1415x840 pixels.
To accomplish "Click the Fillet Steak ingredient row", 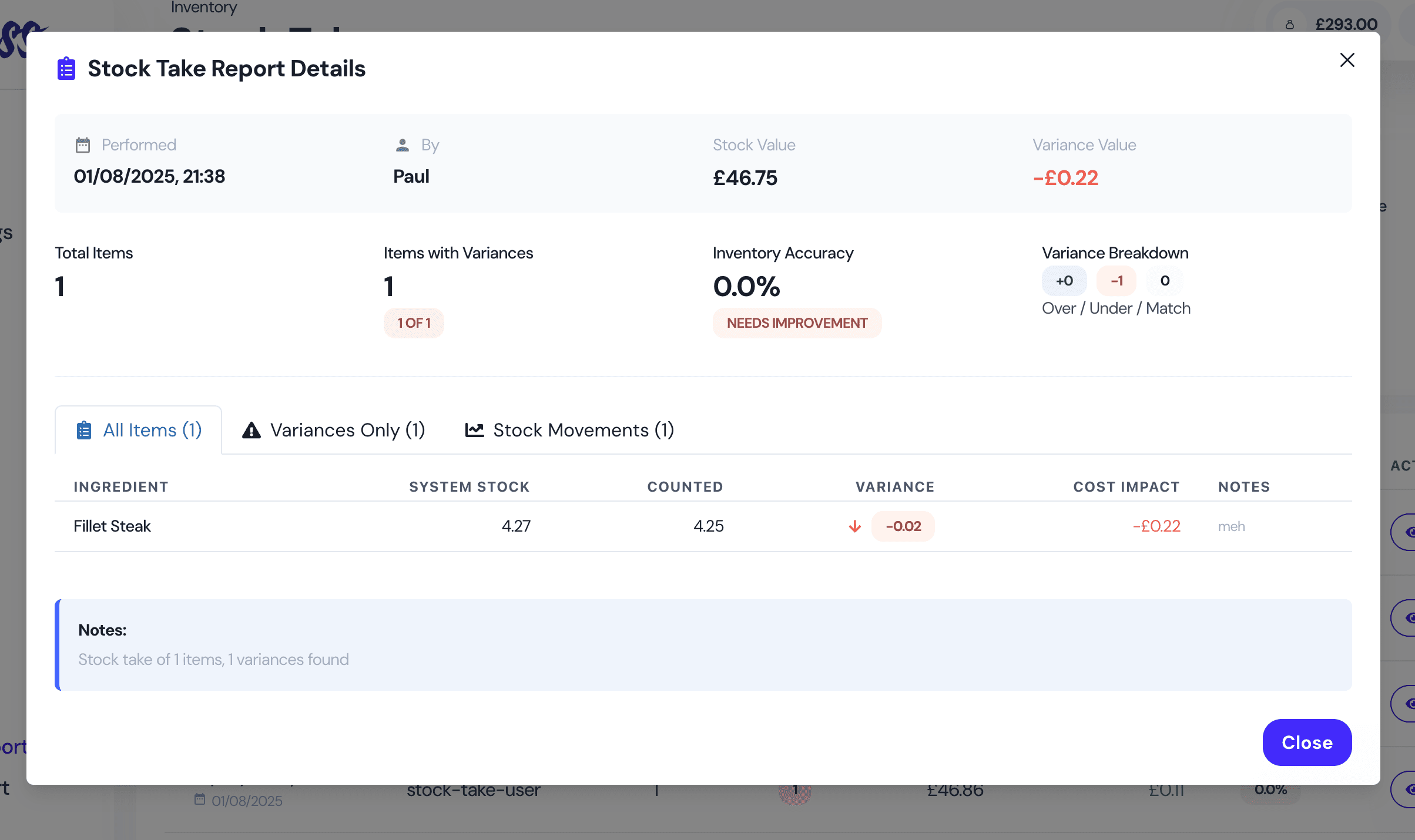I will 112,526.
